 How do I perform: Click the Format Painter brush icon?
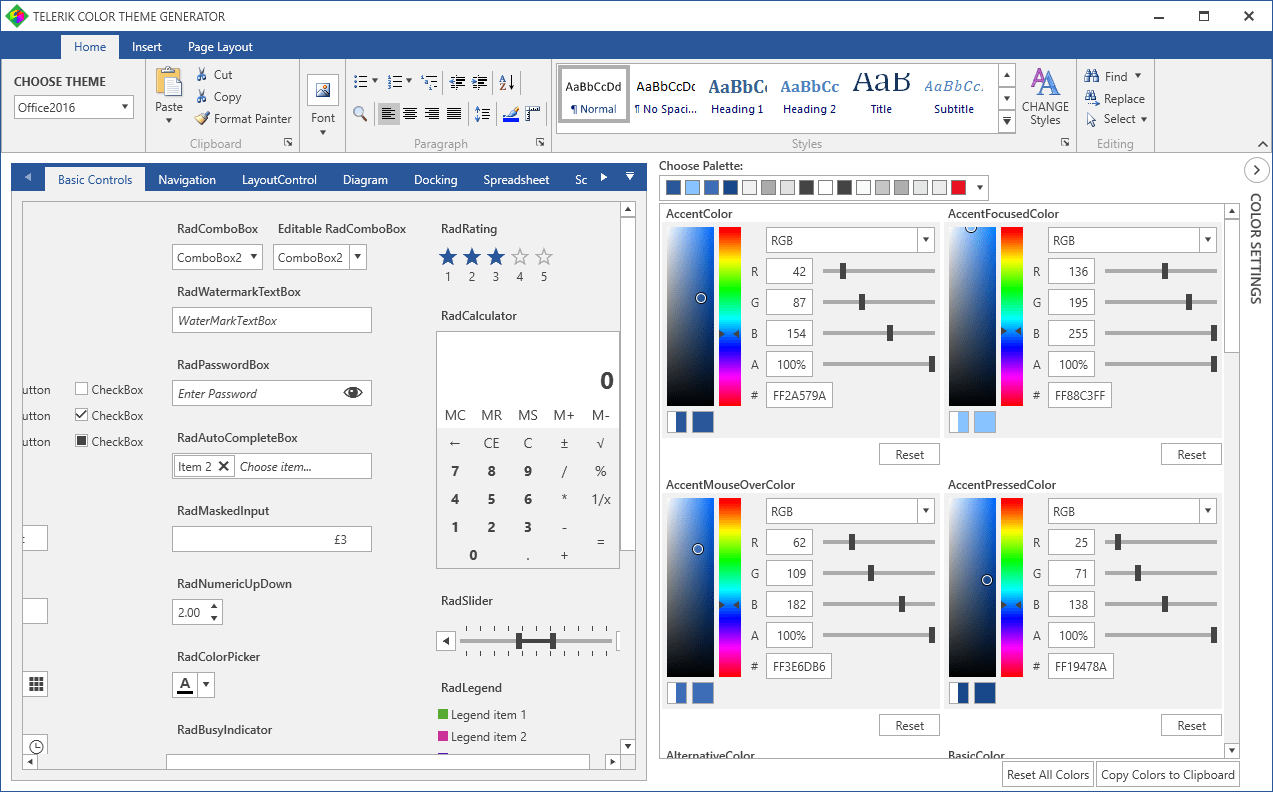coord(202,118)
